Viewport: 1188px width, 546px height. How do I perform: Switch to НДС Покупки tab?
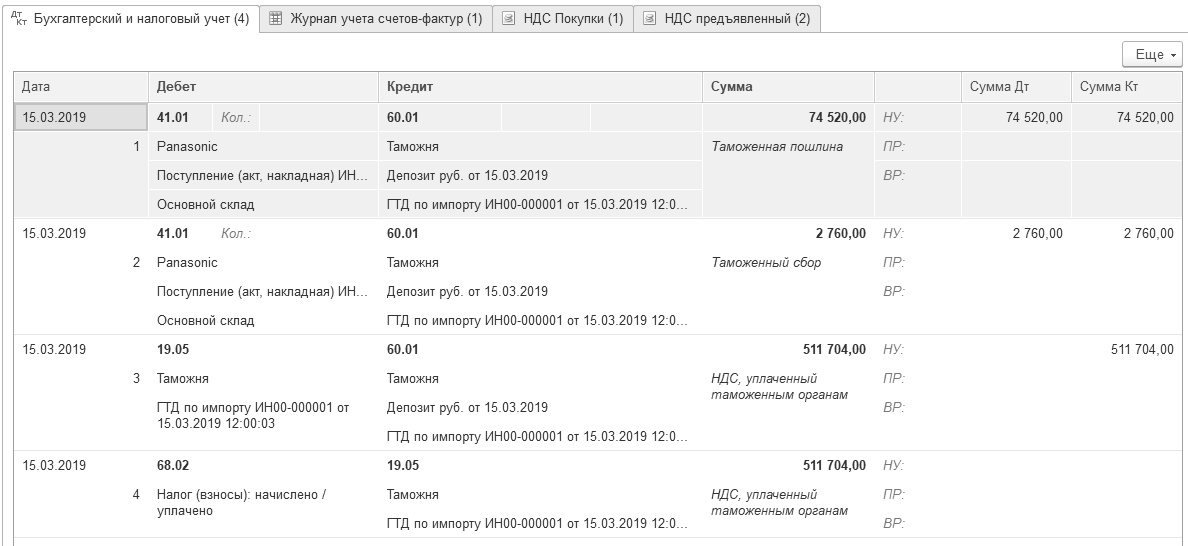pyautogui.click(x=573, y=19)
